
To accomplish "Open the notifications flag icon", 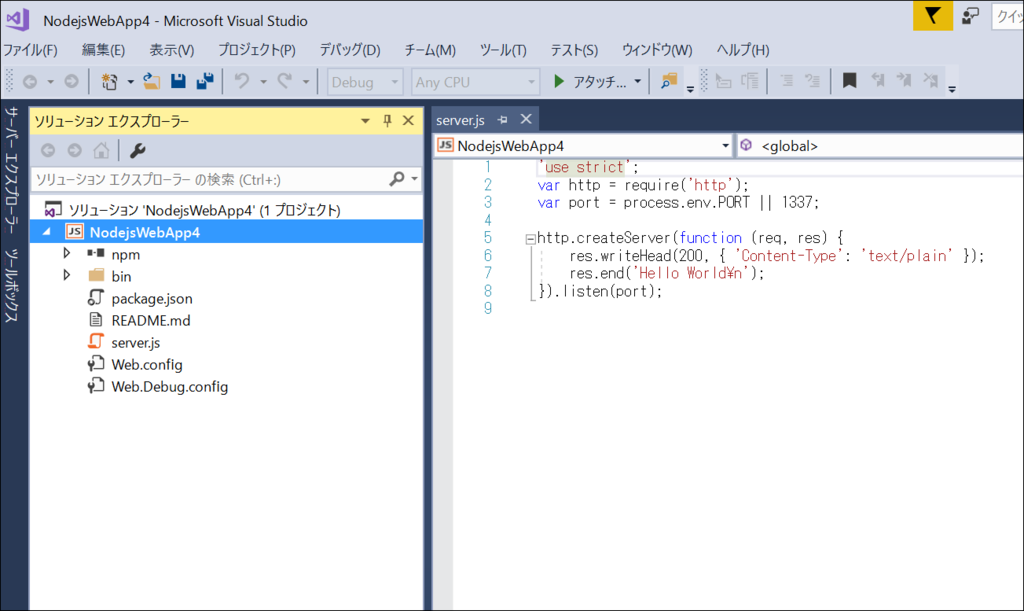I will (933, 15).
